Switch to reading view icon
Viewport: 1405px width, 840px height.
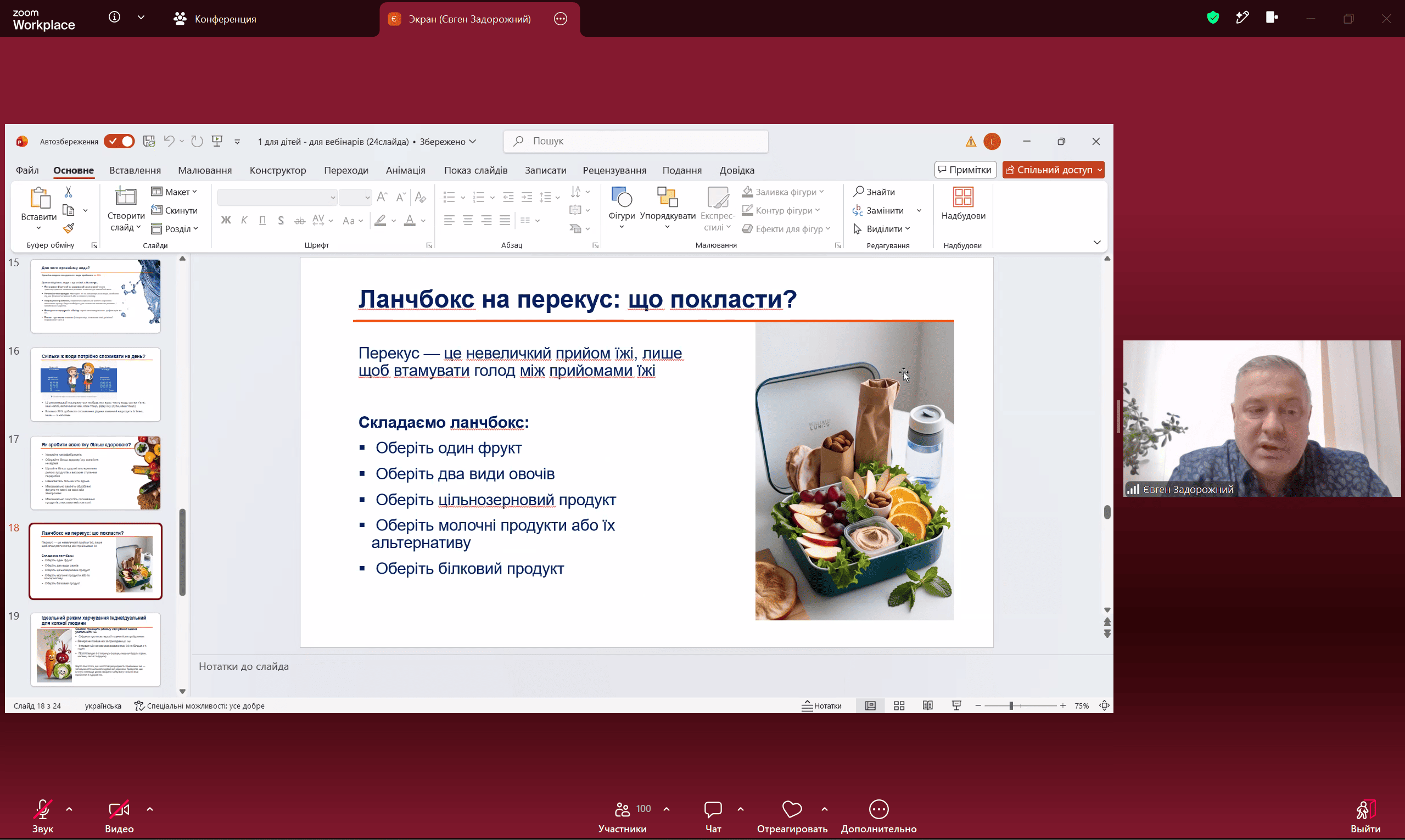[927, 706]
